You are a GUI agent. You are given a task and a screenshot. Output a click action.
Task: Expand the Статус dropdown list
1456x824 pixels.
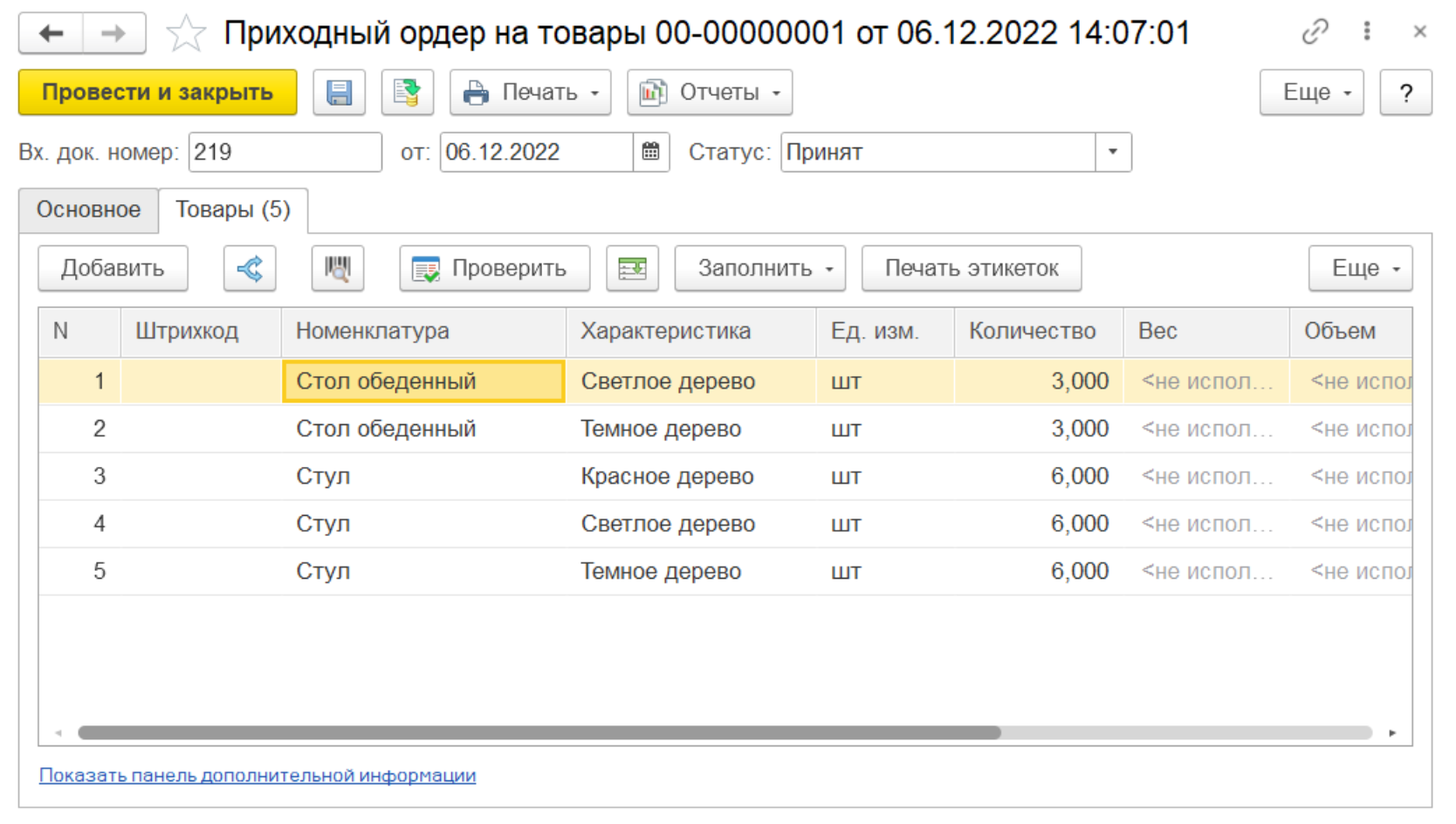[x=1113, y=152]
